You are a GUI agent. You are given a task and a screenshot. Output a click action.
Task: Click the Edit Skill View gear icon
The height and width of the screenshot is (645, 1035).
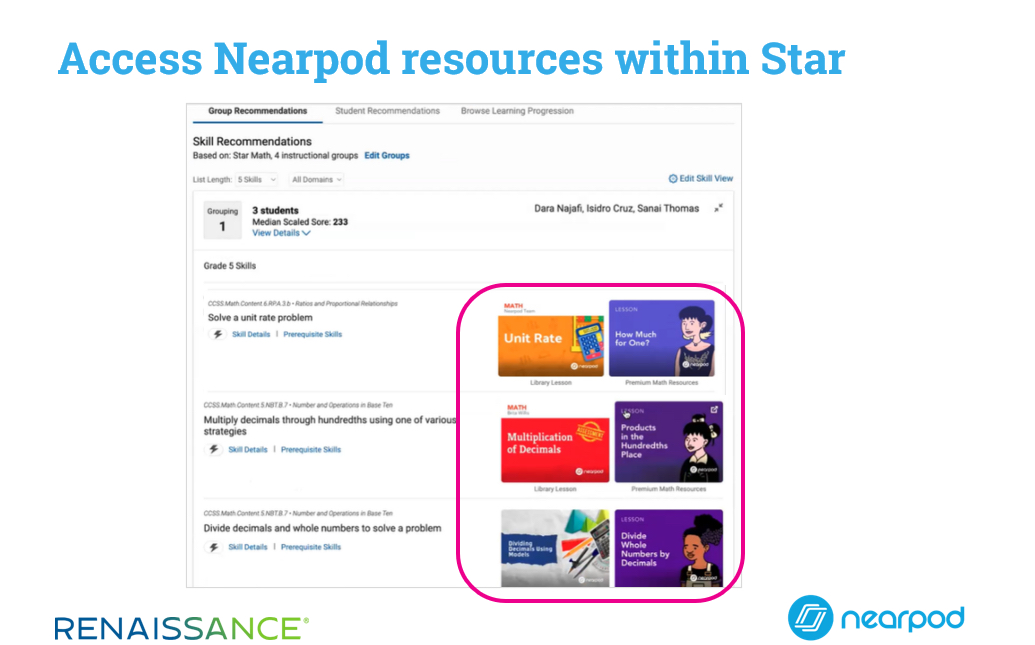(x=673, y=178)
